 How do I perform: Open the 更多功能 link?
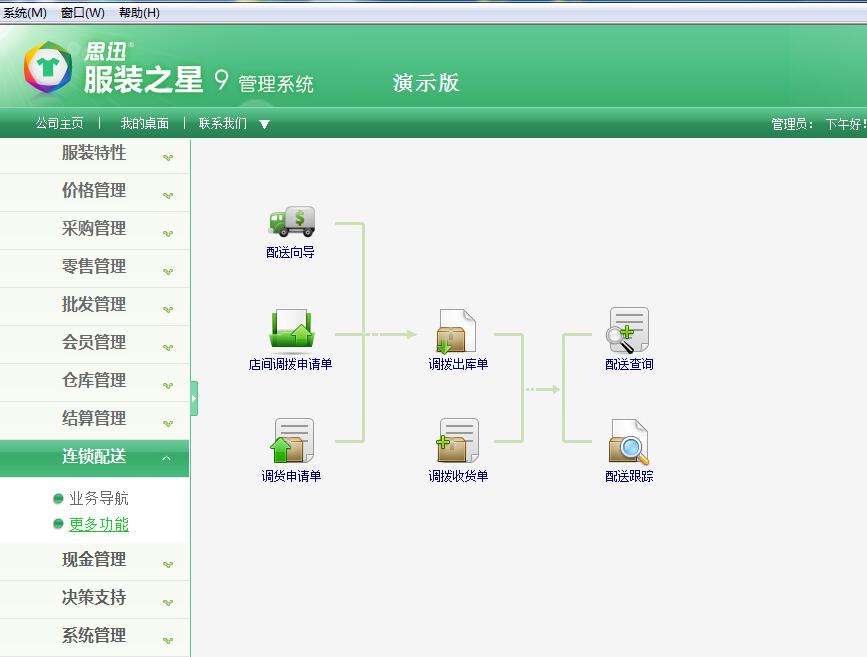[x=99, y=524]
